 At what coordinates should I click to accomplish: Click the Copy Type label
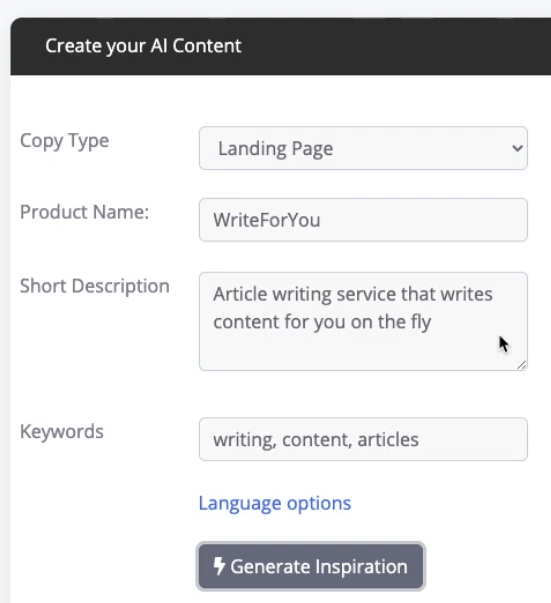tap(65, 141)
